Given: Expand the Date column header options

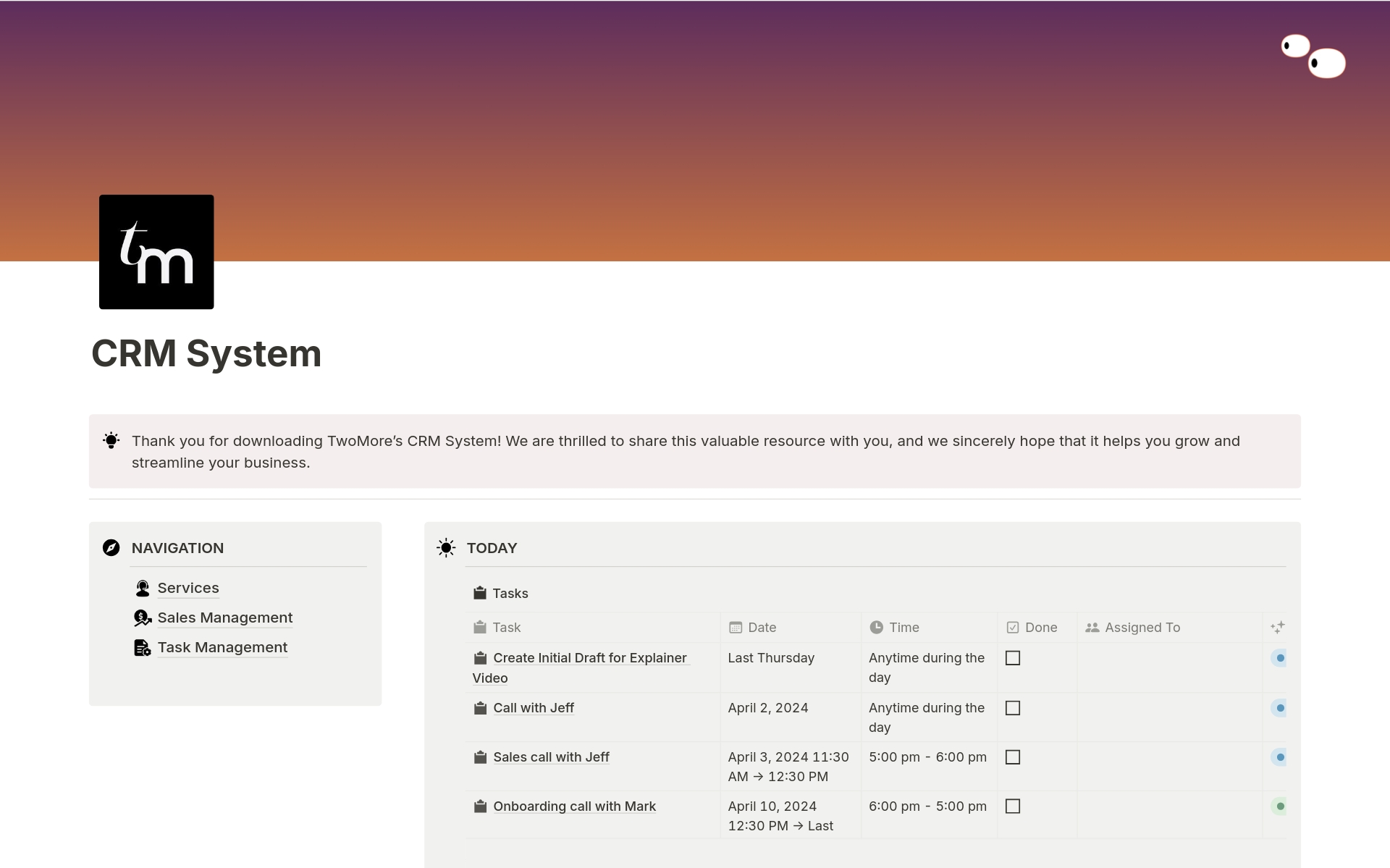Looking at the screenshot, I should [762, 627].
